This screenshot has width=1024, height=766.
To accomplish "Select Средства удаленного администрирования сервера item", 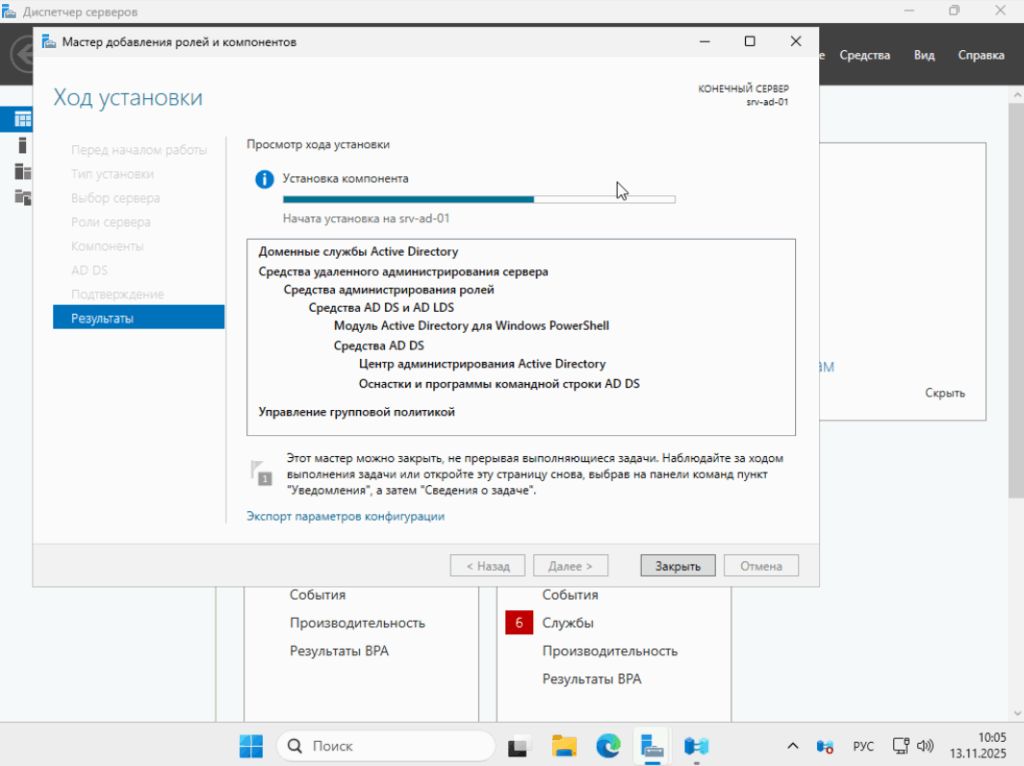I will (x=403, y=272).
